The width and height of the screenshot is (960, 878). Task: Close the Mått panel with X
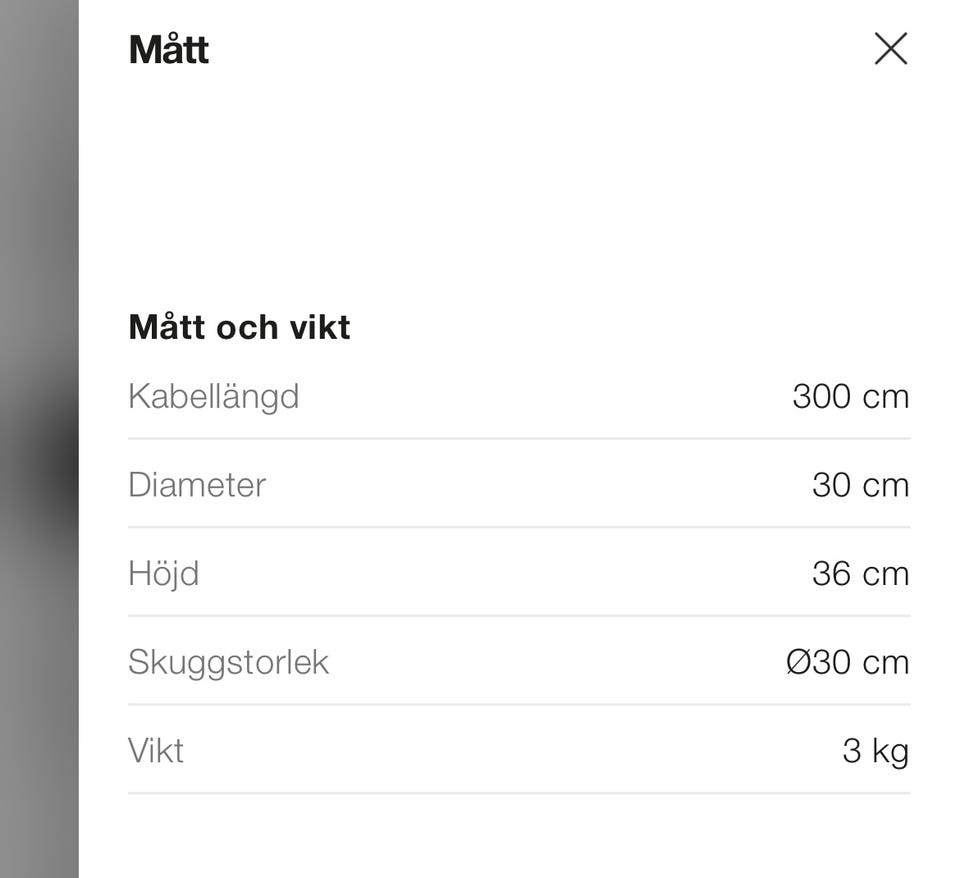pos(890,49)
